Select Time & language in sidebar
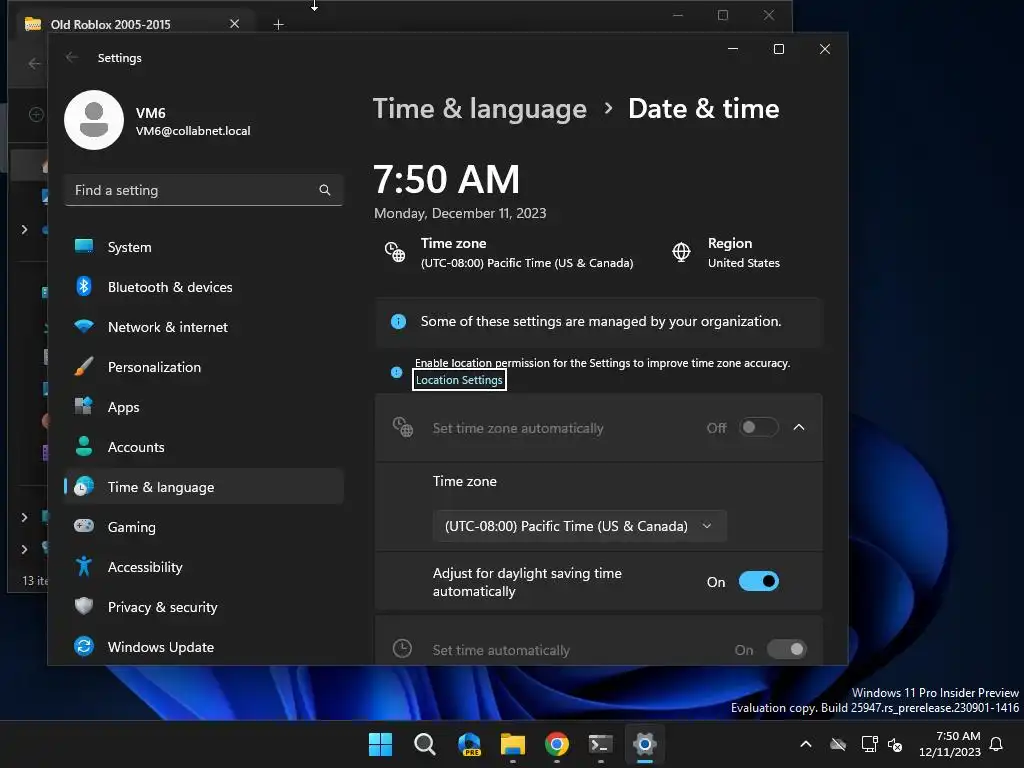This screenshot has height=768, width=1024. point(204,487)
